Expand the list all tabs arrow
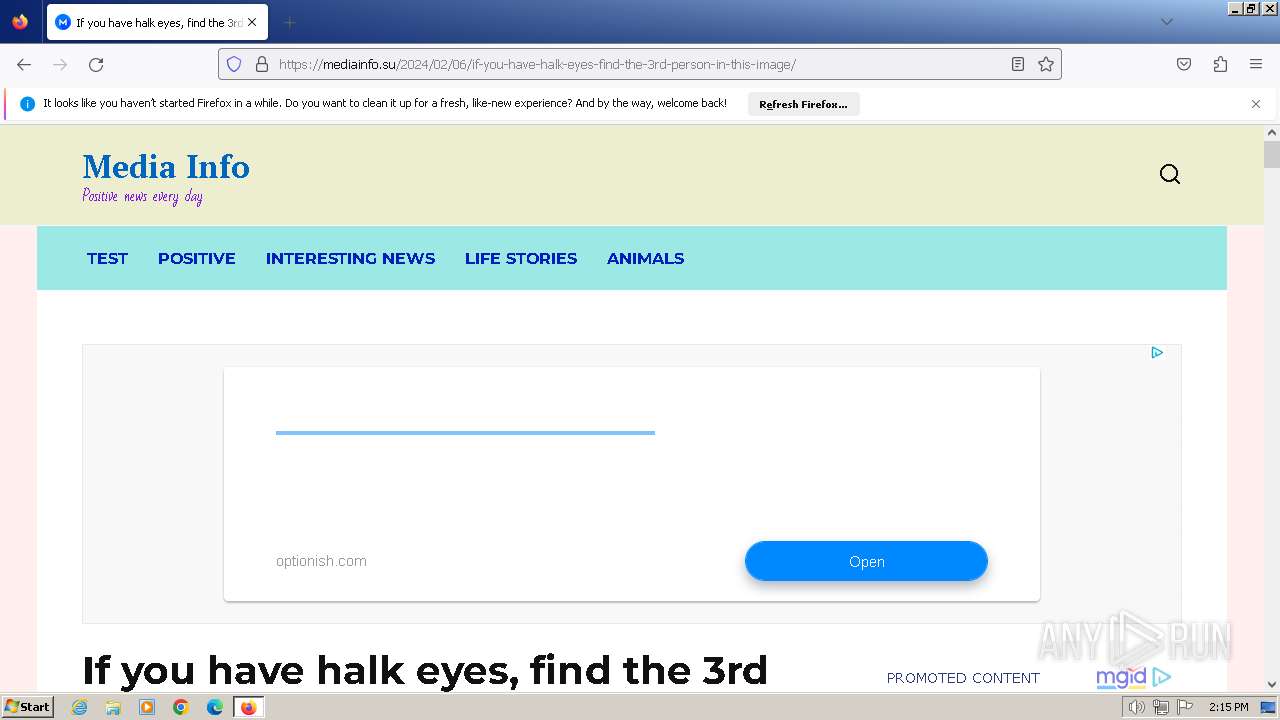Screen dimensions: 1280x720 point(1166,22)
